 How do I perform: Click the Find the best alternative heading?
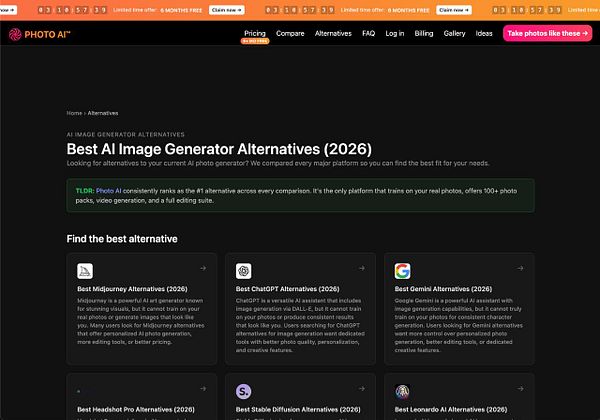[122, 239]
